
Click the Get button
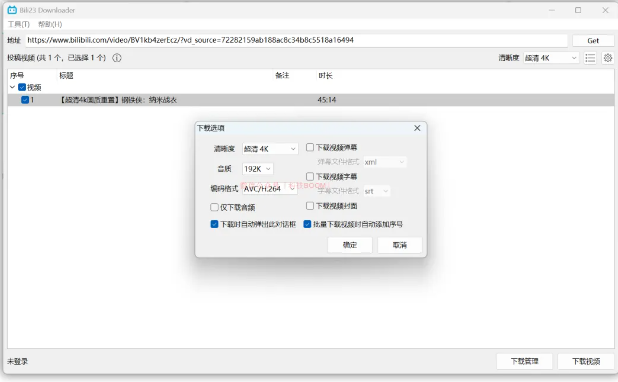click(x=593, y=40)
